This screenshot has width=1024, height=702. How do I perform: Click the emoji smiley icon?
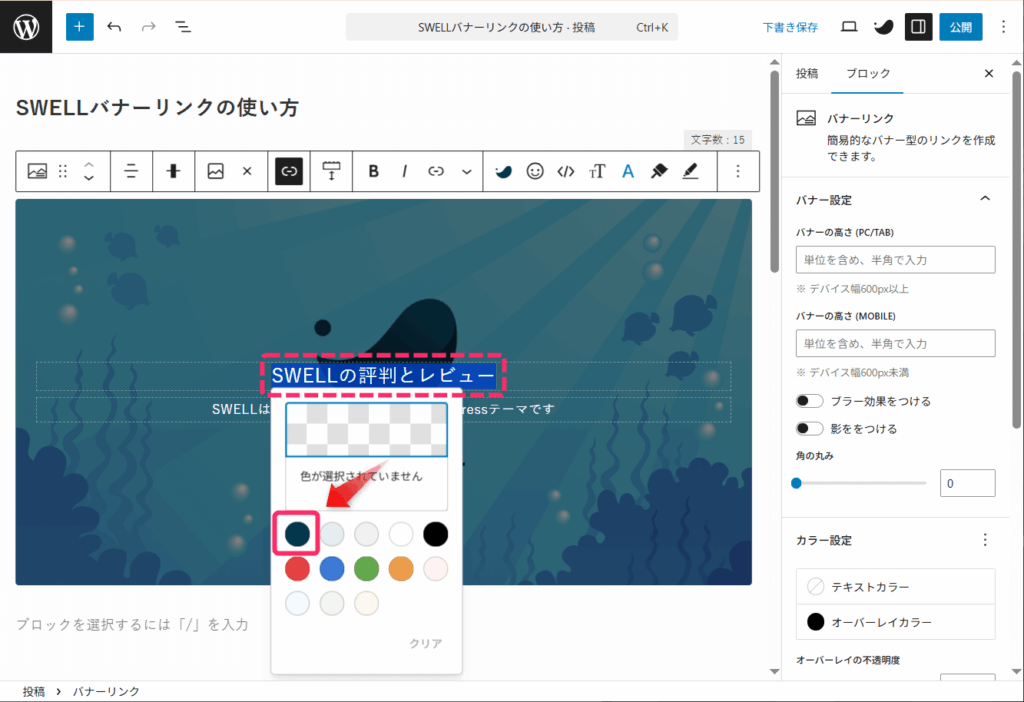click(535, 171)
